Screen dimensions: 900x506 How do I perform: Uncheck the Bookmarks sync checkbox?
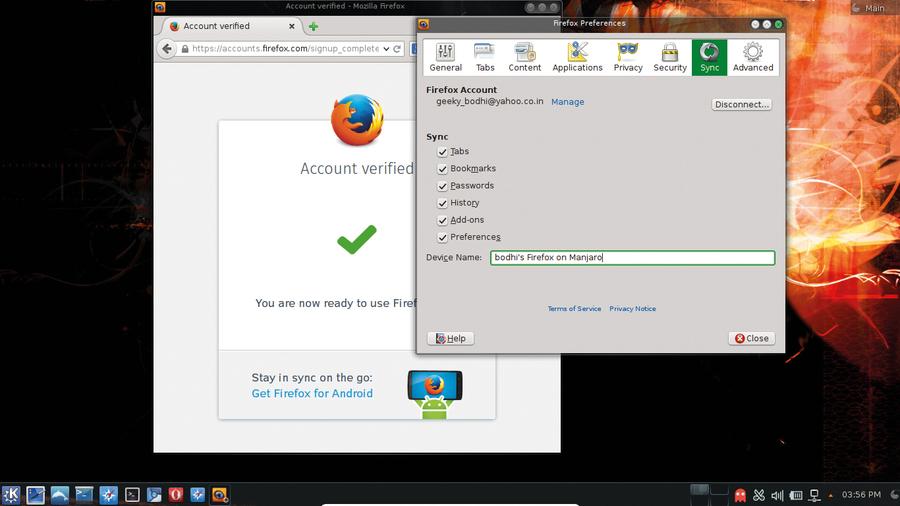(442, 169)
